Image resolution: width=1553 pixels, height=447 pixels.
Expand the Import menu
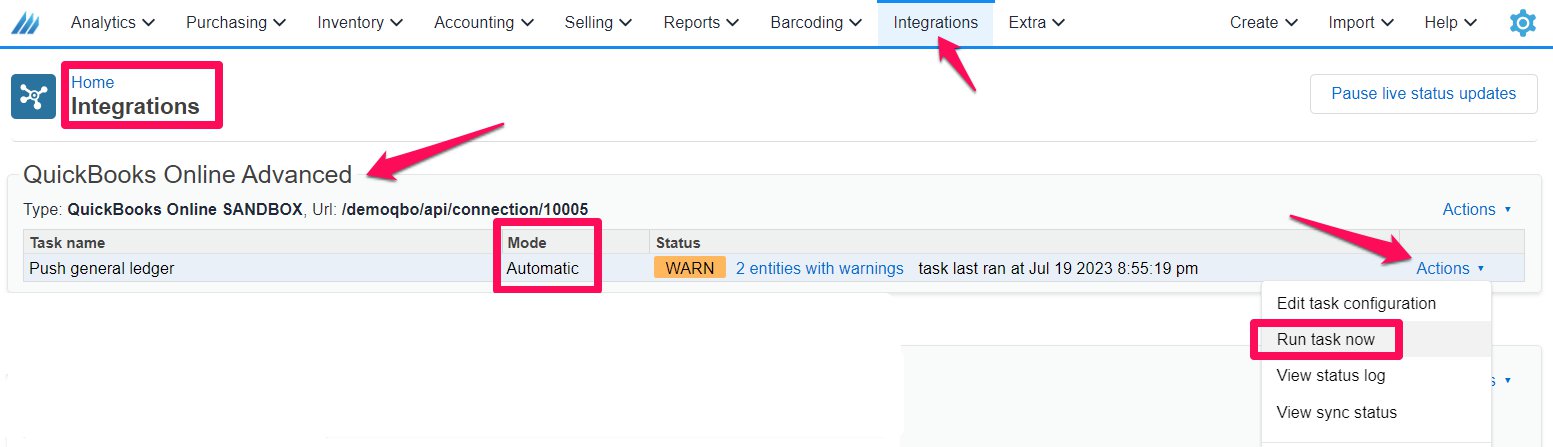point(1360,22)
